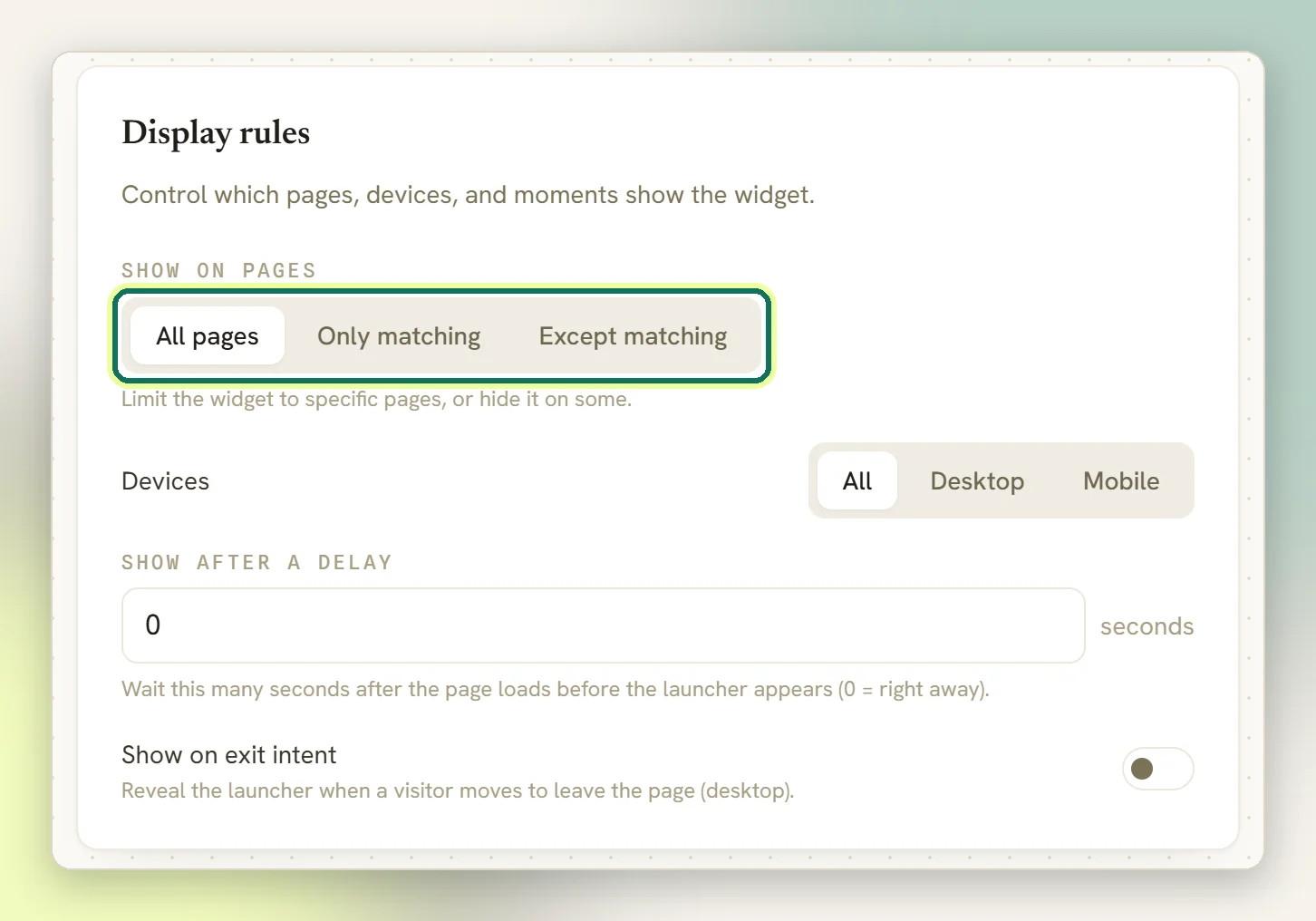1316x921 pixels.
Task: Click the SHOW AFTER A DELAY label
Action: [257, 562]
